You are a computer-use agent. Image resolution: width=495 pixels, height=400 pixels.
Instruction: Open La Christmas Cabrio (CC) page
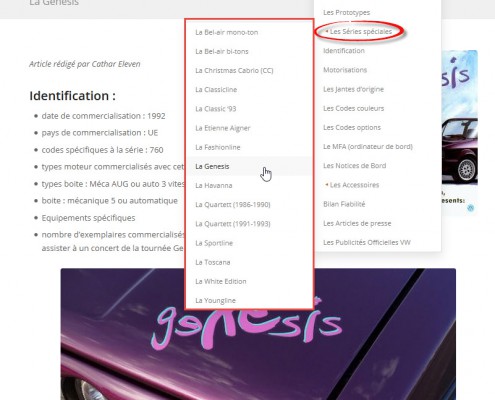234,71
